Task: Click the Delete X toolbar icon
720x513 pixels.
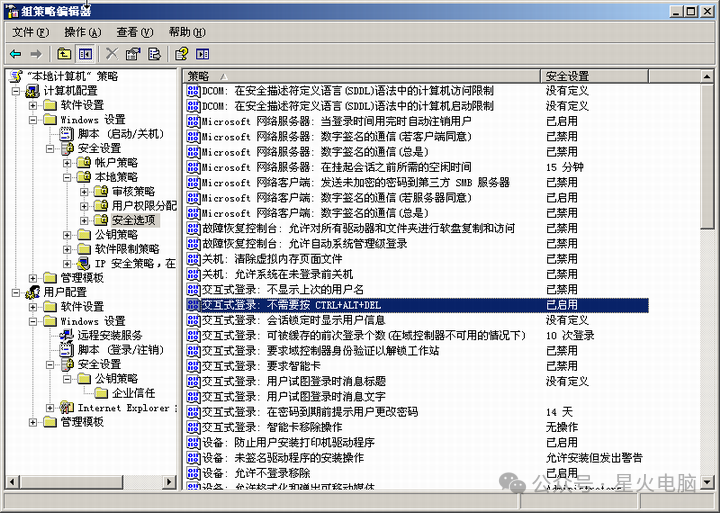Action: click(x=112, y=54)
